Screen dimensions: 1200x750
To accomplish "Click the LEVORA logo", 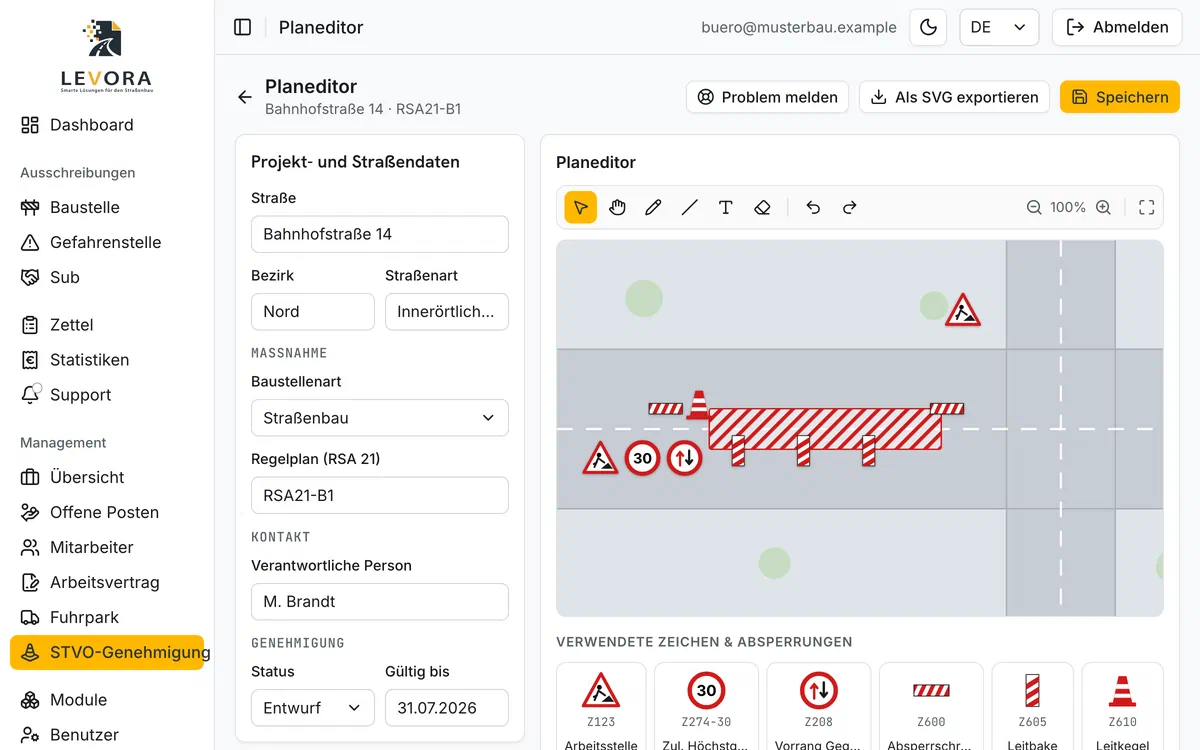I will 105,57.
